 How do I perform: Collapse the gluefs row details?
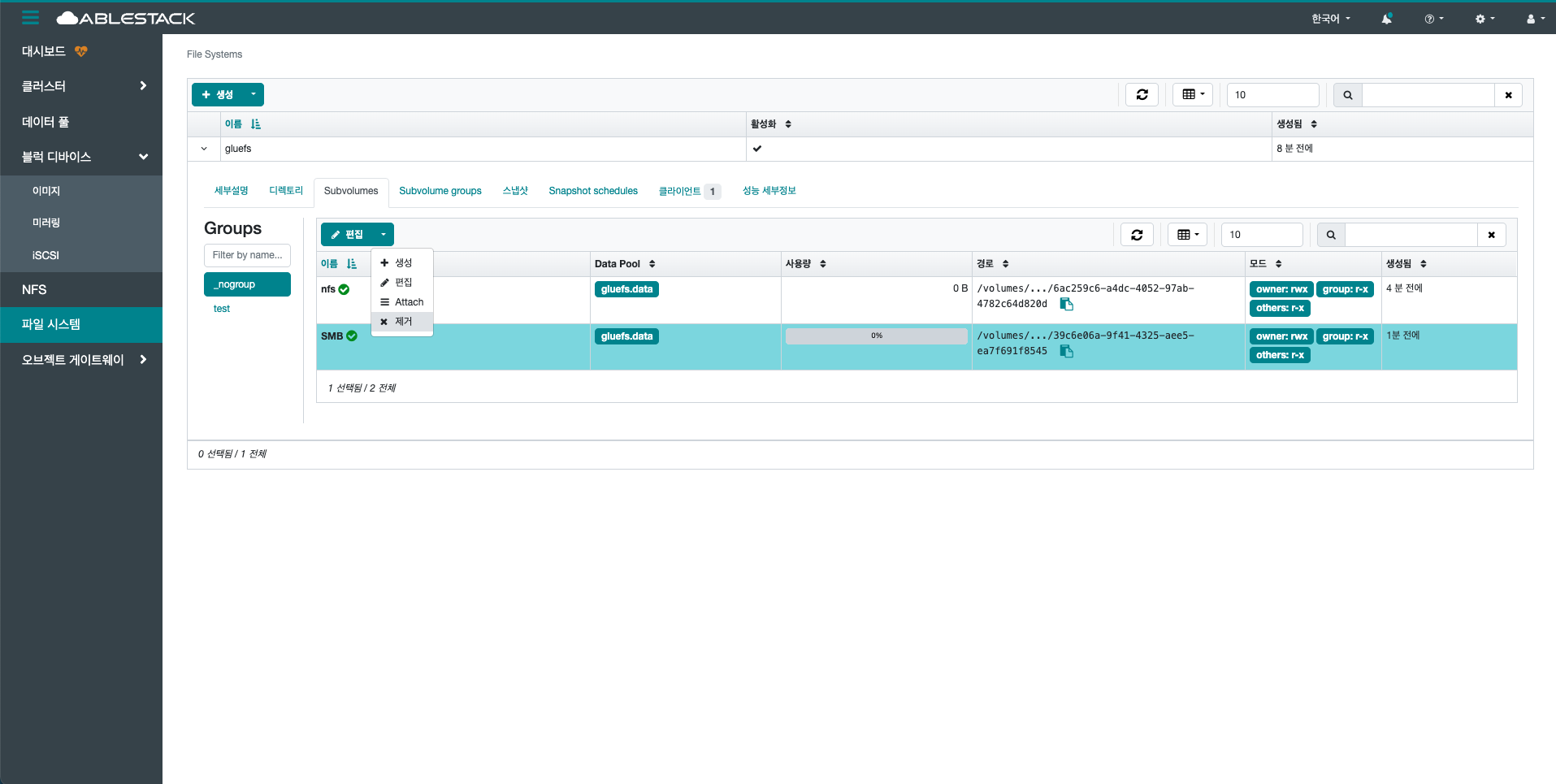204,149
